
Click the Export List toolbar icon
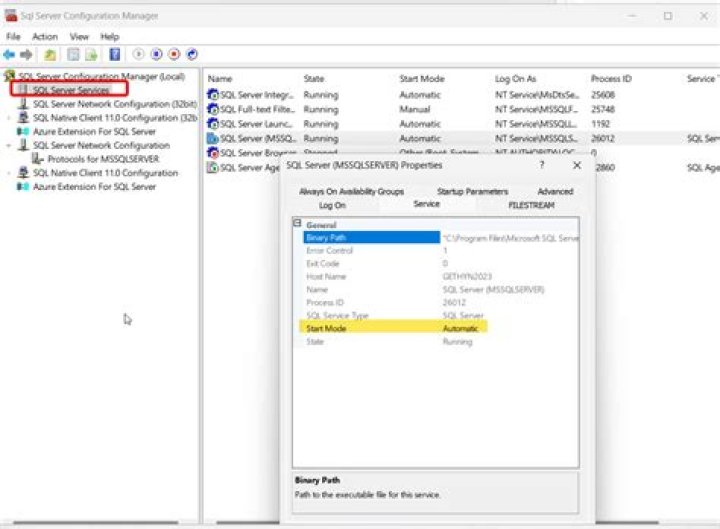[91, 55]
